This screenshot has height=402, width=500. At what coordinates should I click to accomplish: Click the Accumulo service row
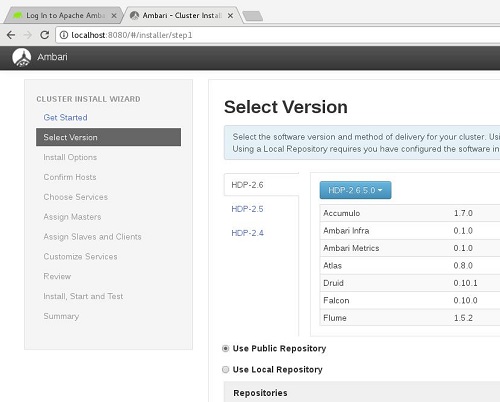click(410, 213)
